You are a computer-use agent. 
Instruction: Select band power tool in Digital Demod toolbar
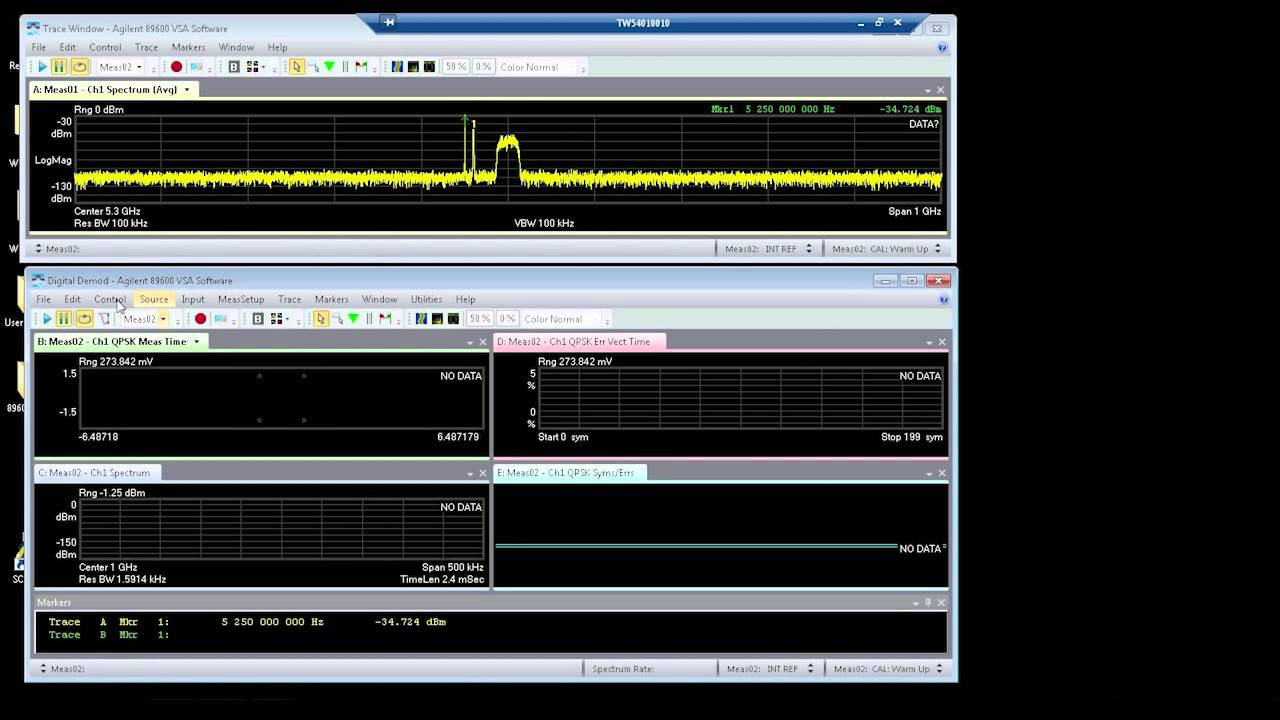[369, 319]
